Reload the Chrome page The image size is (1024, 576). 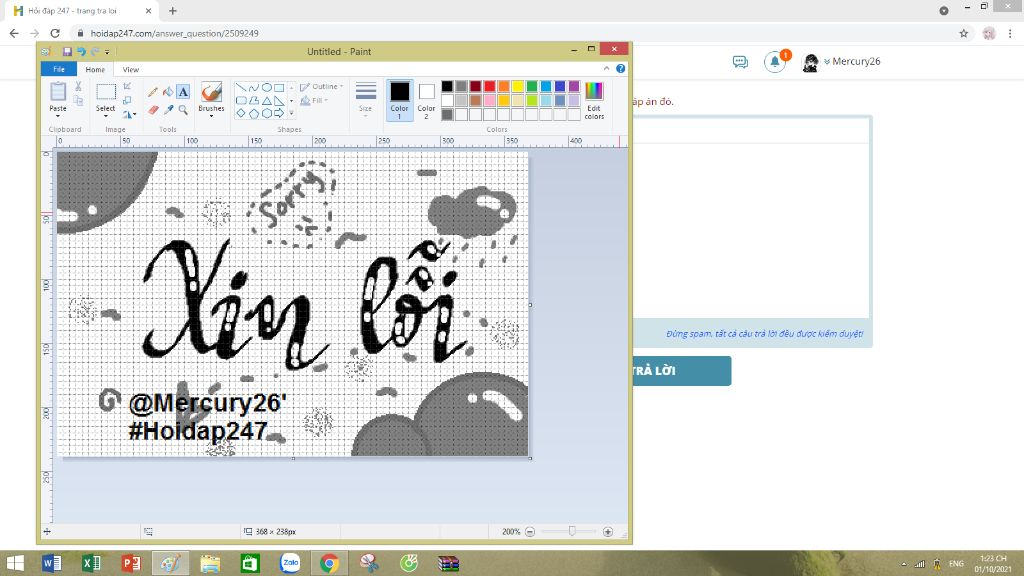tap(55, 33)
